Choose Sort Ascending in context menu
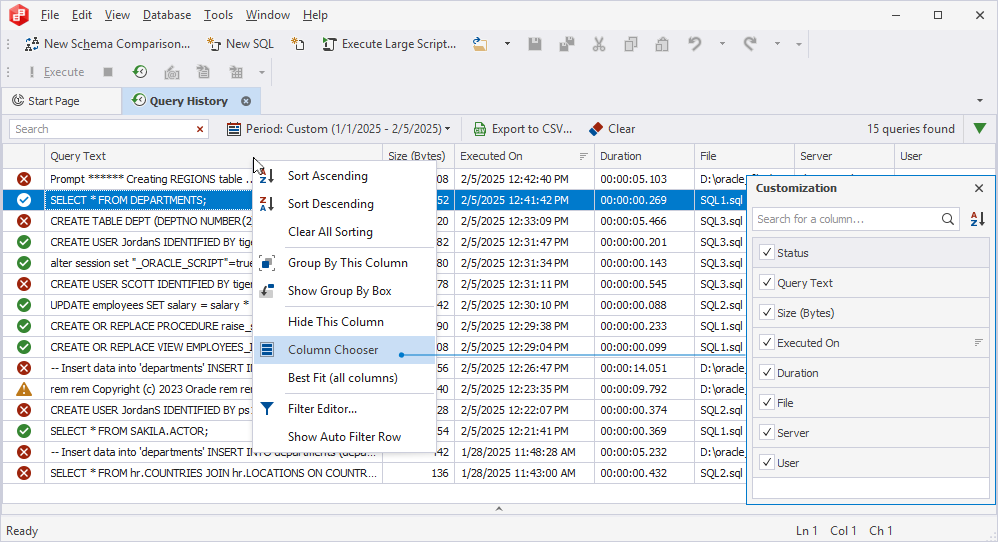Screen dimensions: 998x542 click(x=344, y=176)
